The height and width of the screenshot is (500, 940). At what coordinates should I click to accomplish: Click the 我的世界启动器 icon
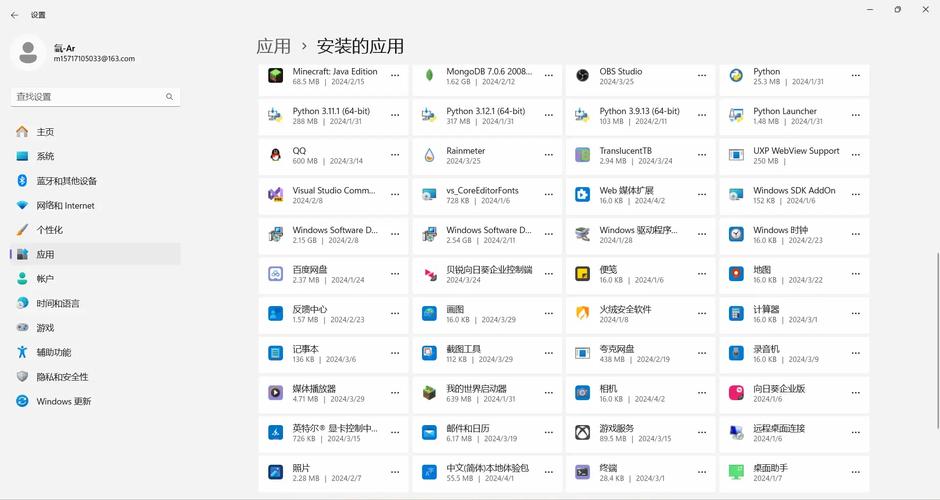(429, 393)
